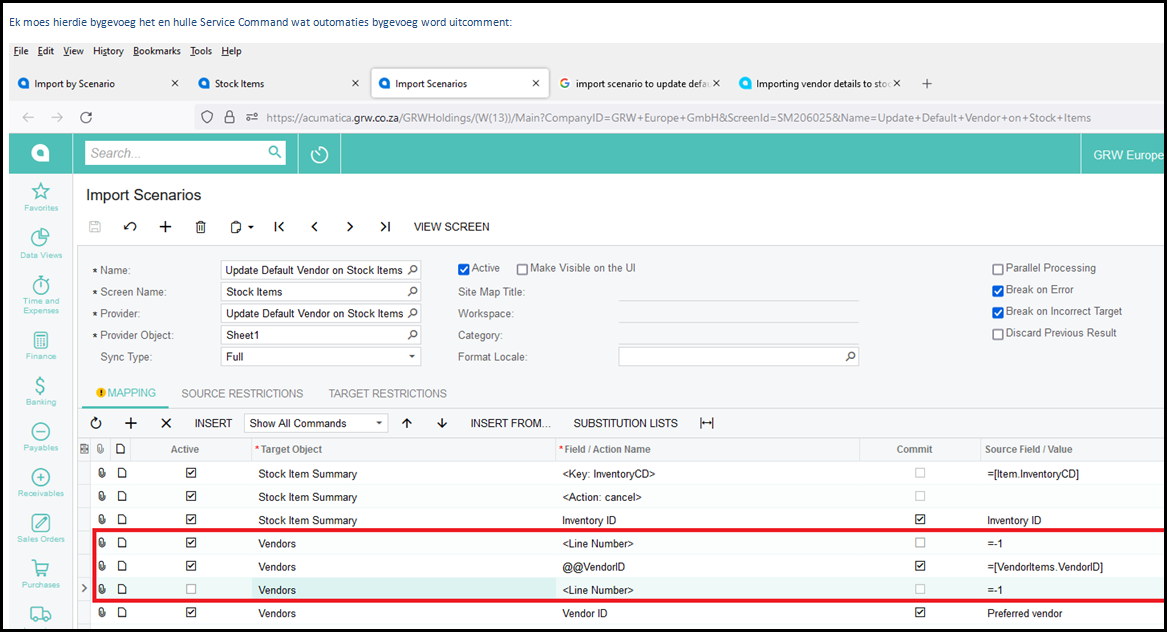Click the delete trash can icon
The width and height of the screenshot is (1167, 632).
[x=200, y=227]
